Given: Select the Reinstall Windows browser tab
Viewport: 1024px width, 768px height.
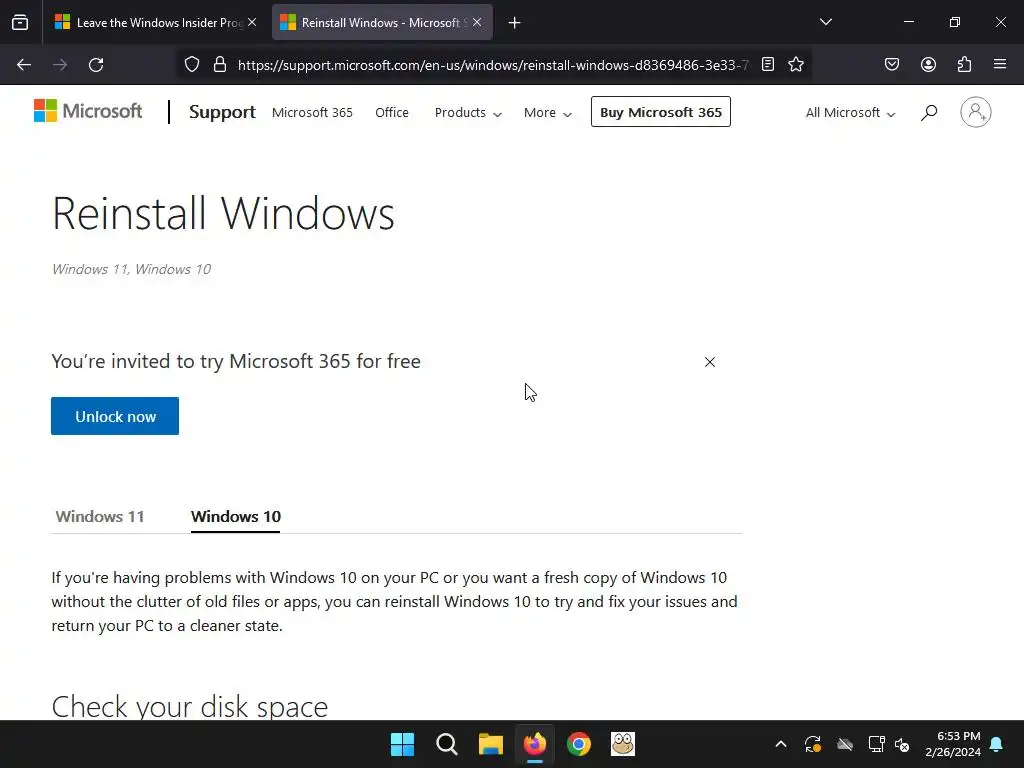Looking at the screenshot, I should tap(382, 22).
